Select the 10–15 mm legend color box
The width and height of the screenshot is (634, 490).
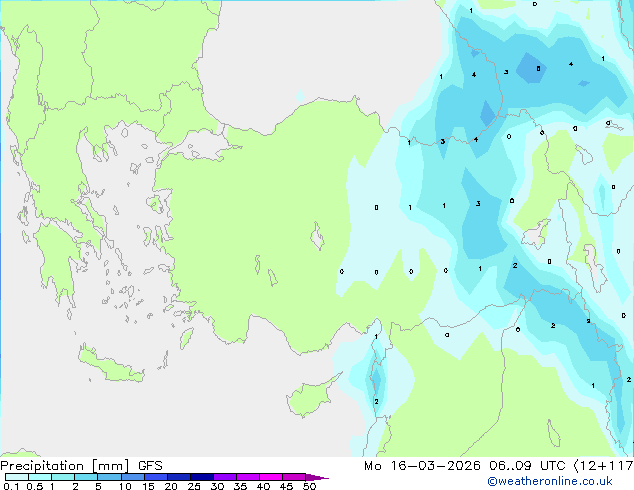[x=133, y=477]
